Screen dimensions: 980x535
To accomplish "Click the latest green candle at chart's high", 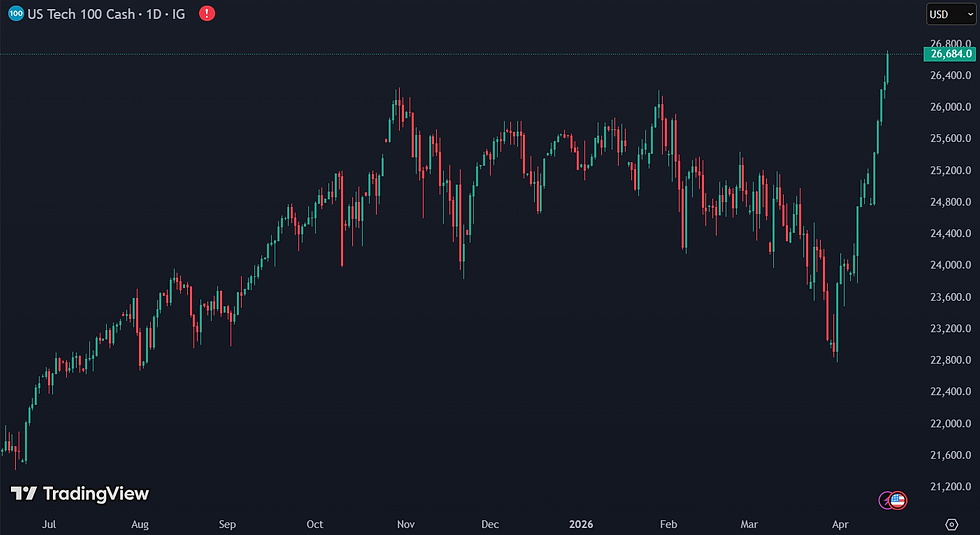I will click(x=888, y=68).
